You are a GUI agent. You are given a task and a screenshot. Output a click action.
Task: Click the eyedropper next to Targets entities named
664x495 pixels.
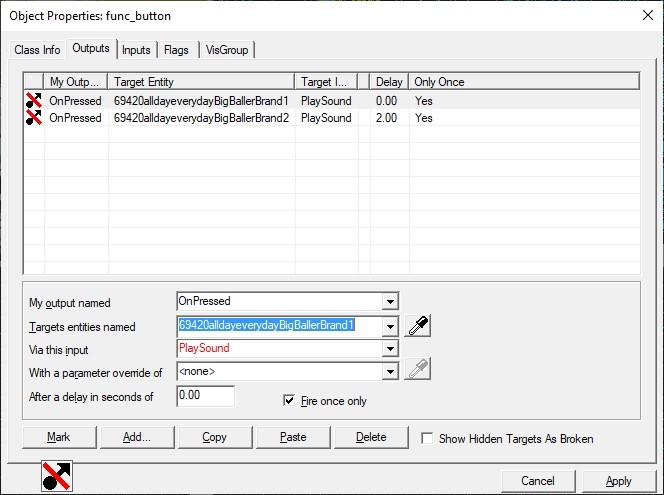click(417, 326)
